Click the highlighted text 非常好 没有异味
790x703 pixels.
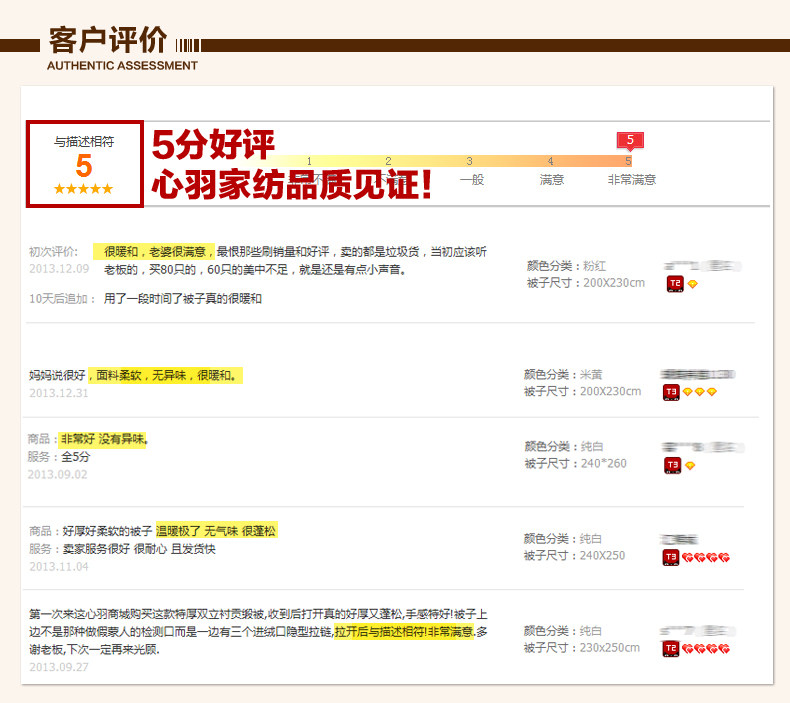click(103, 439)
